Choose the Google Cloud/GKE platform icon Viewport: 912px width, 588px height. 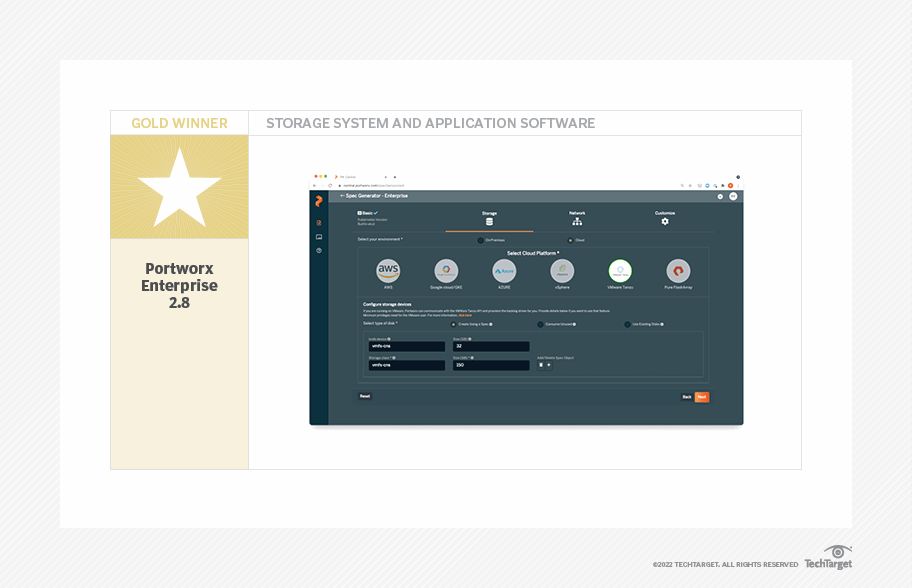point(446,271)
